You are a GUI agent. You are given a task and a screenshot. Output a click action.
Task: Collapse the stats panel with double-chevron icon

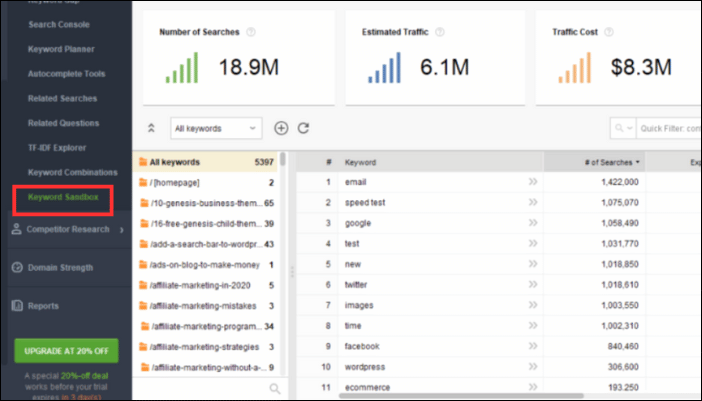pyautogui.click(x=151, y=128)
